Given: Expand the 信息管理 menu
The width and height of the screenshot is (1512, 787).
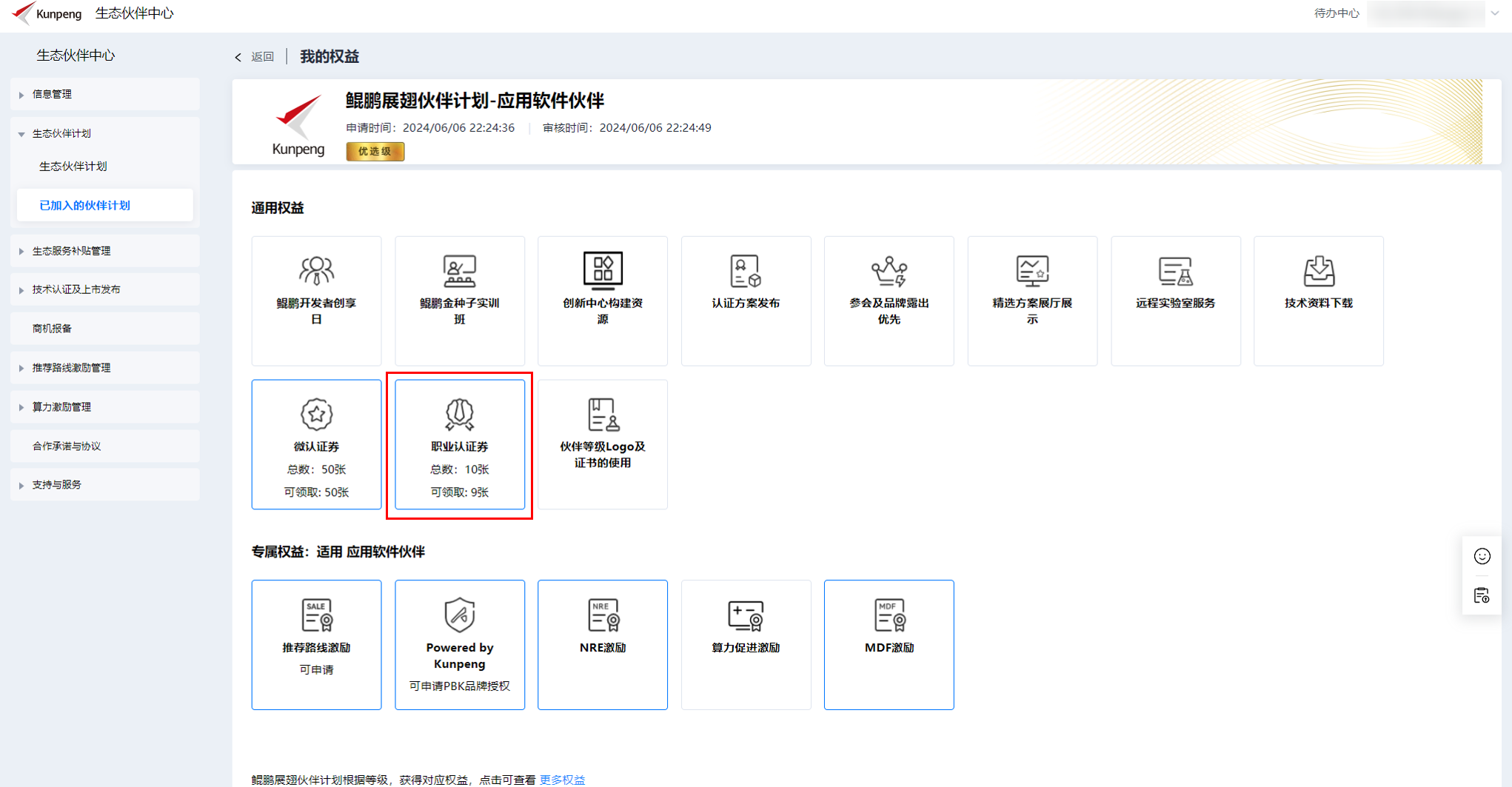Looking at the screenshot, I should (x=105, y=94).
